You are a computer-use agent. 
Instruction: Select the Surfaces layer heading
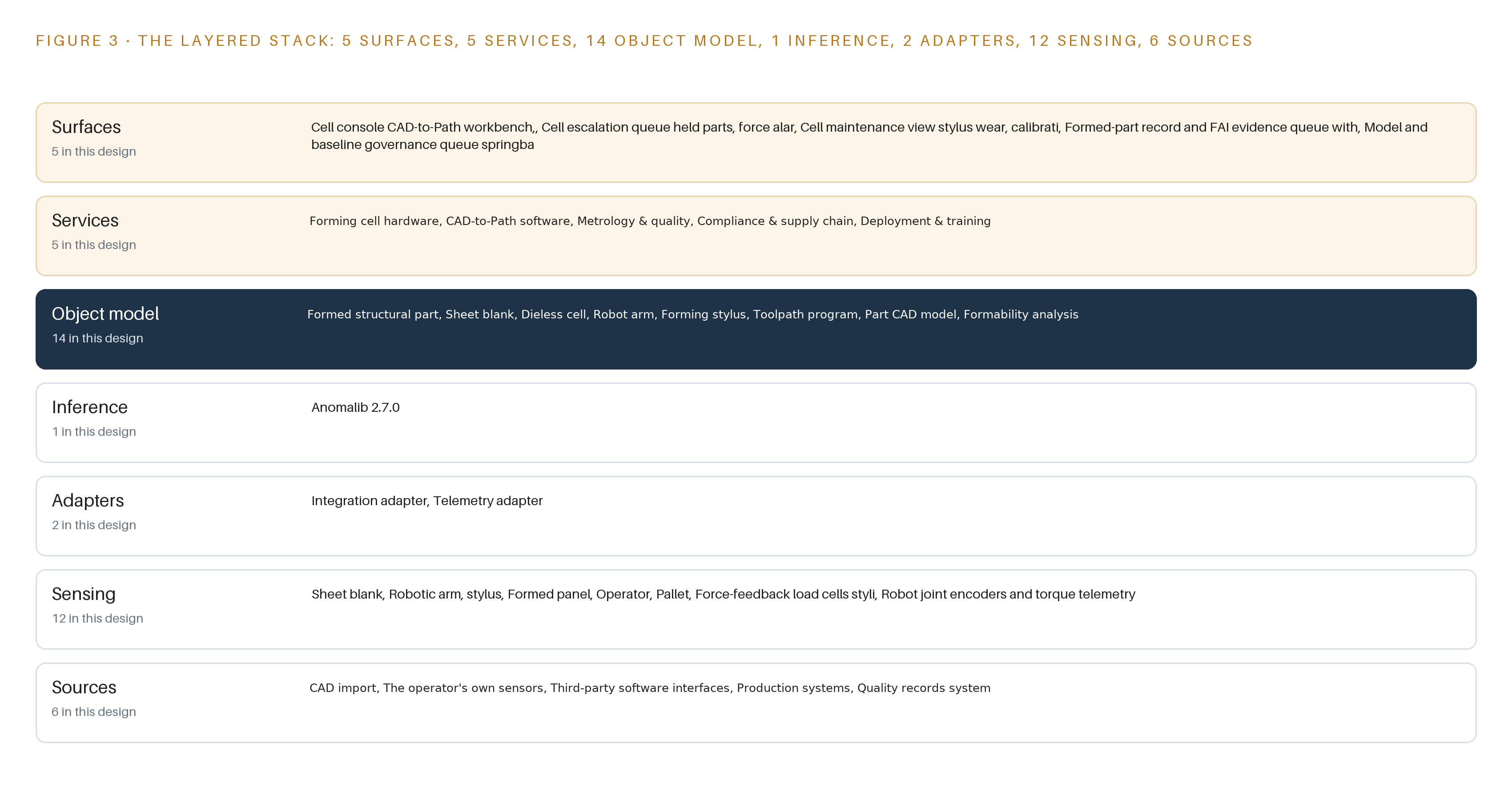86,127
